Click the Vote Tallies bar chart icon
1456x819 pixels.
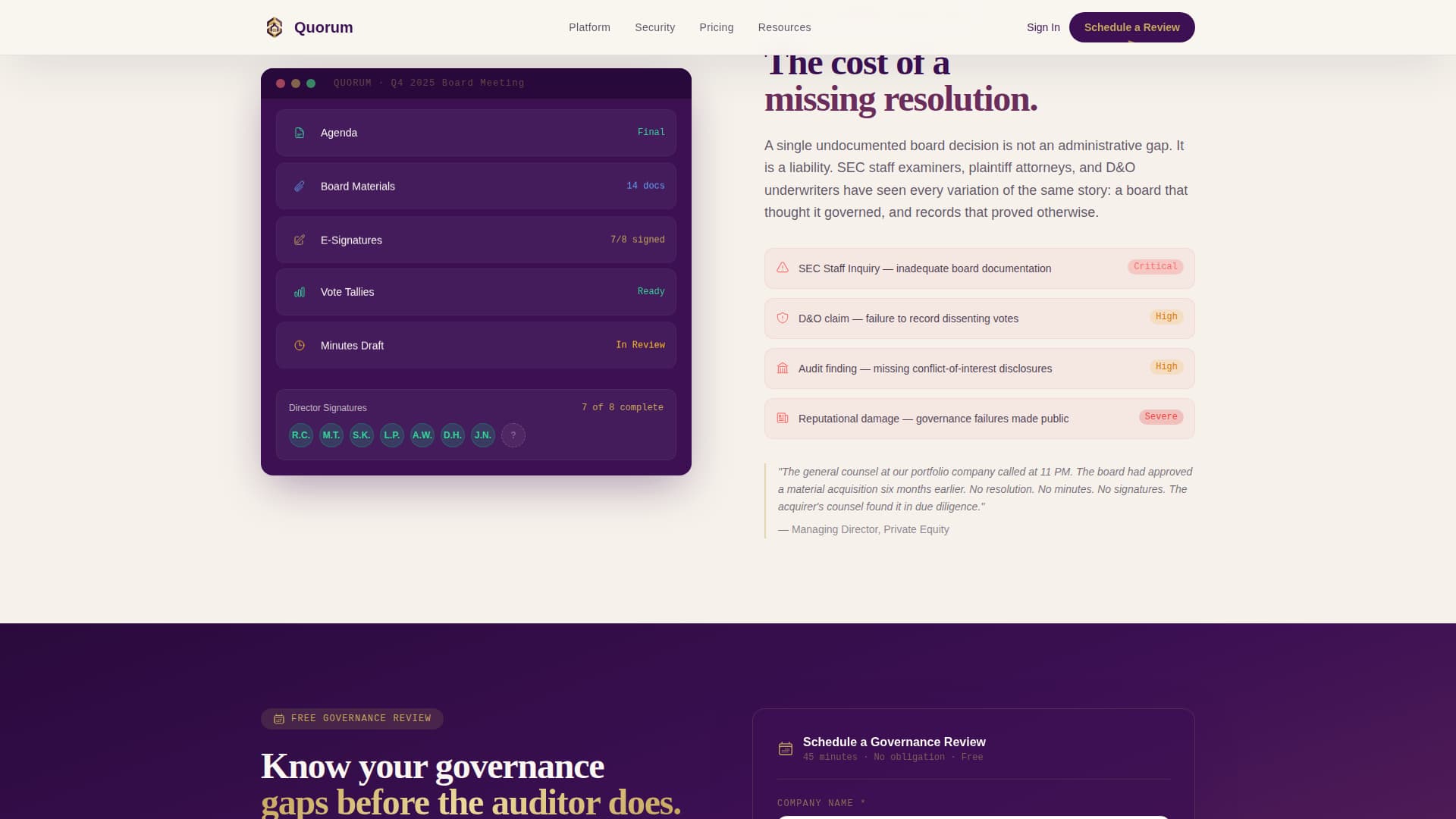[299, 292]
